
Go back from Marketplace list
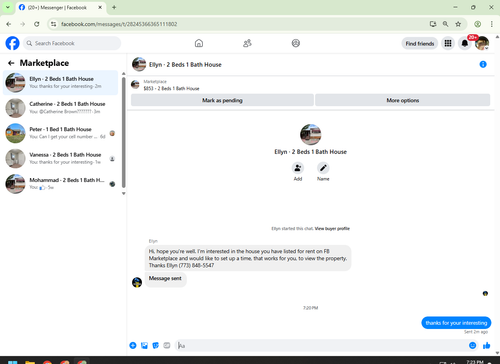11,63
